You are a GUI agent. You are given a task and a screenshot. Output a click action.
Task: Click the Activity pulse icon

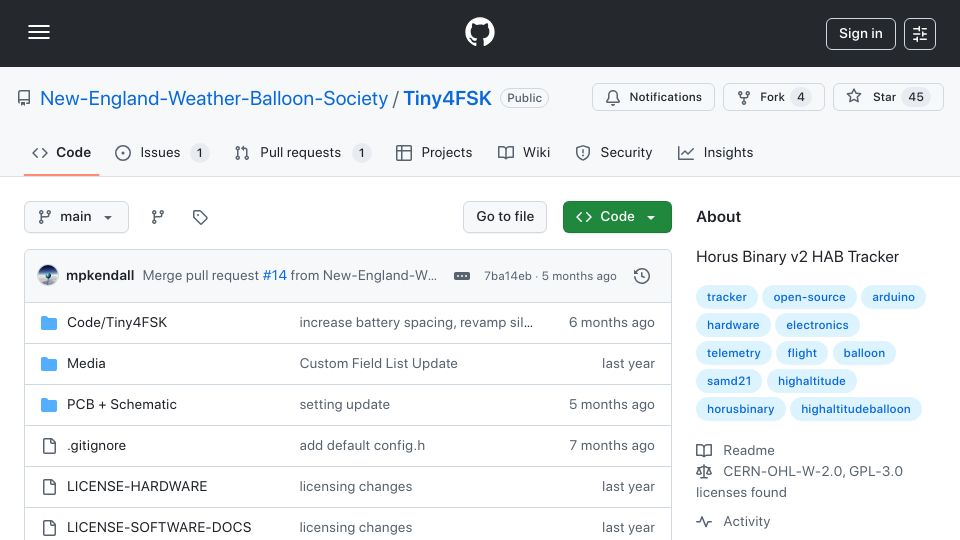coord(704,522)
